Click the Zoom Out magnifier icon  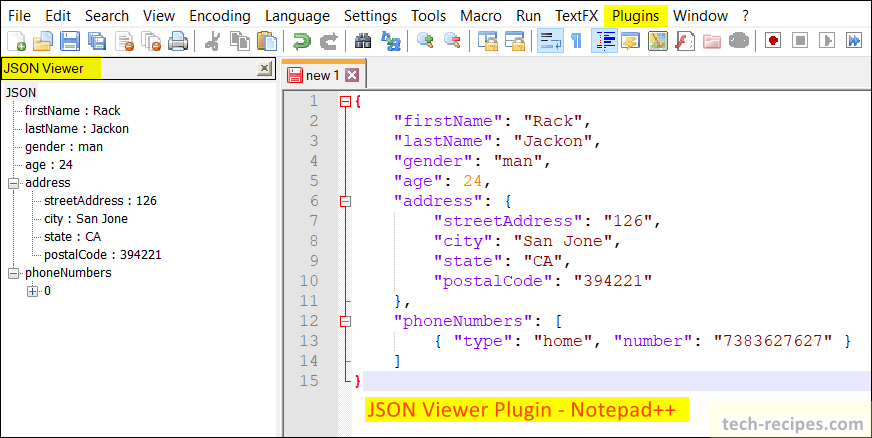click(452, 41)
